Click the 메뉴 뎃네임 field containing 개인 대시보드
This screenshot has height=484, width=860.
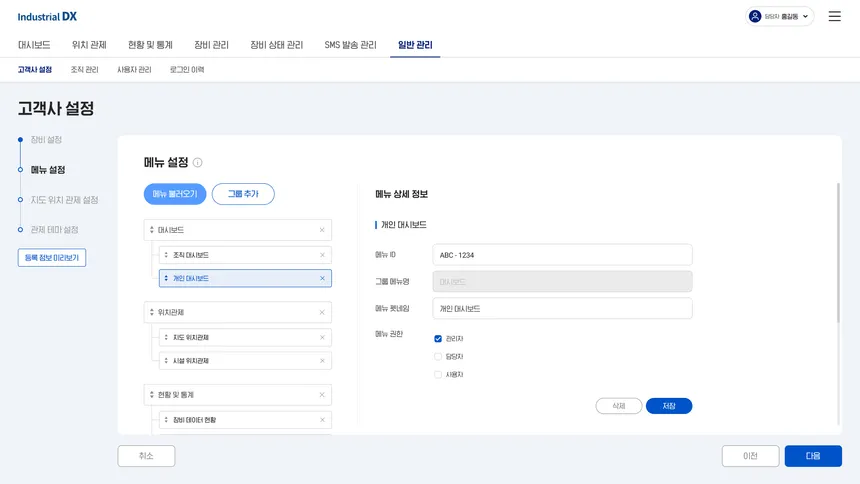(562, 308)
